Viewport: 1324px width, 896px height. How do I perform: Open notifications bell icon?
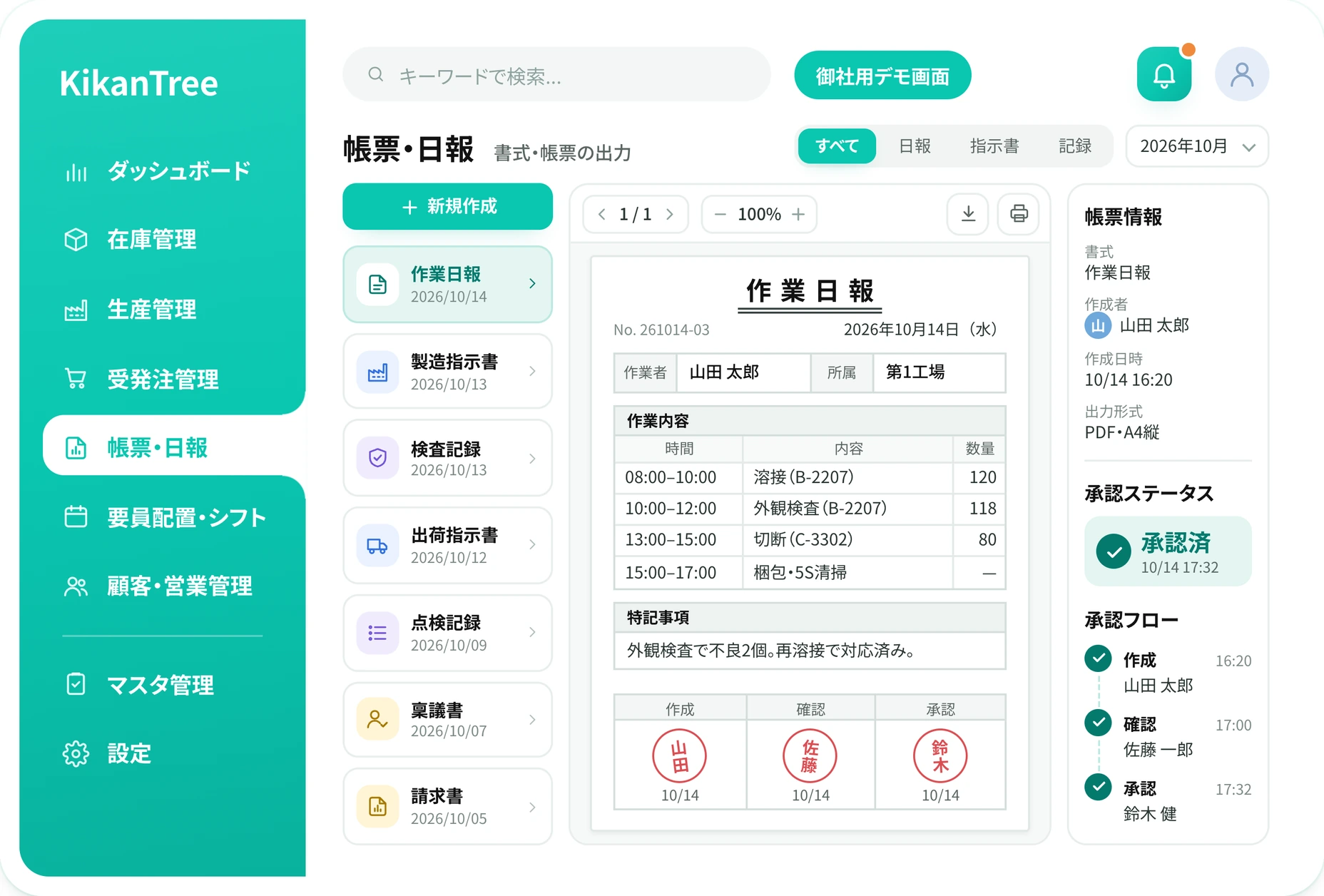pos(1164,74)
